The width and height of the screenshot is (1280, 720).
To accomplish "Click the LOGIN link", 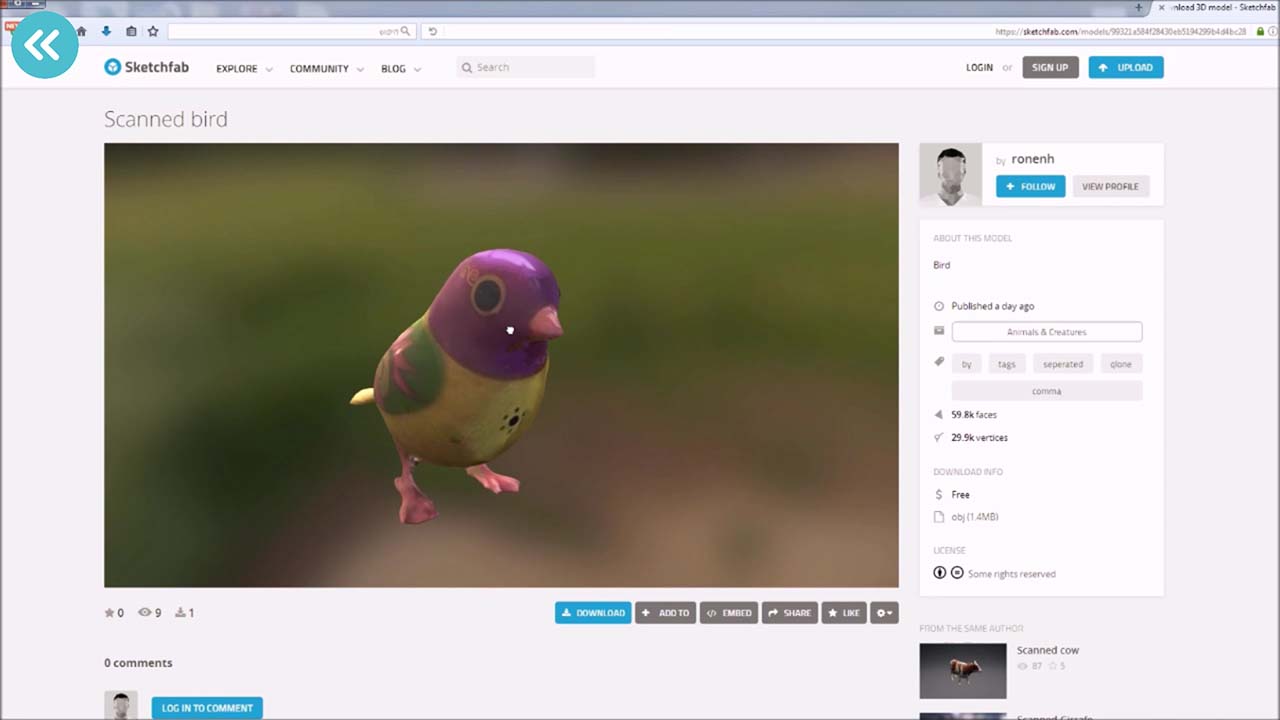I will tap(979, 68).
